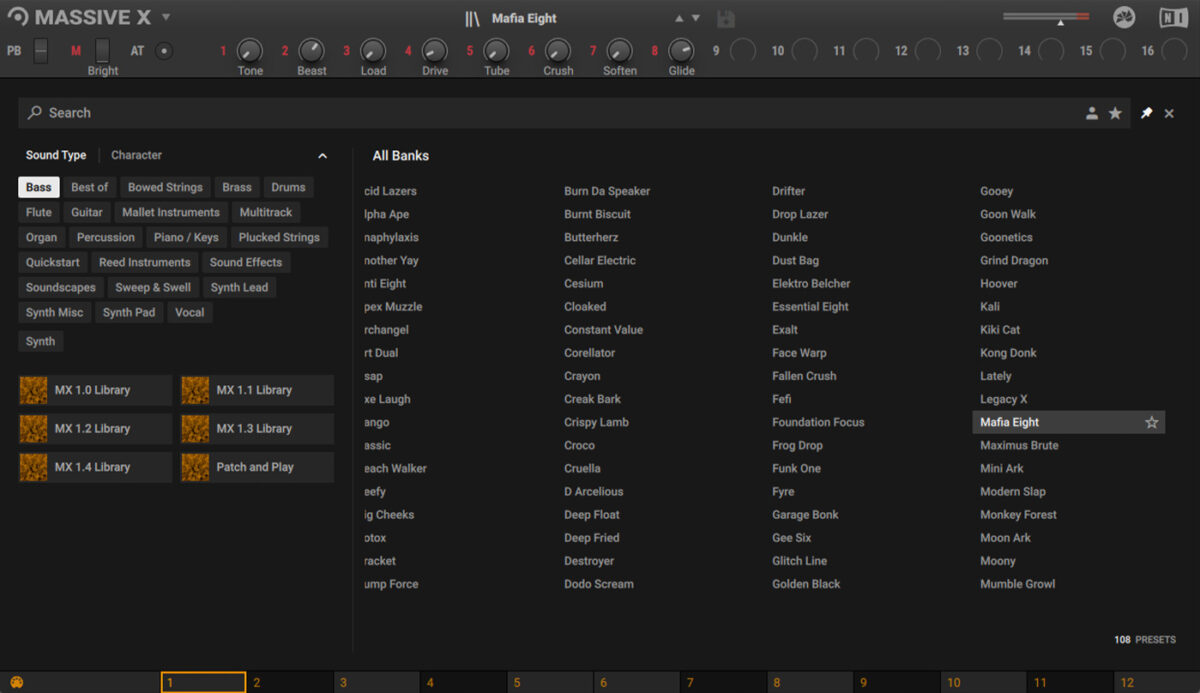Click the Native Instruments NI logo
The height and width of the screenshot is (693, 1200).
1173,18
